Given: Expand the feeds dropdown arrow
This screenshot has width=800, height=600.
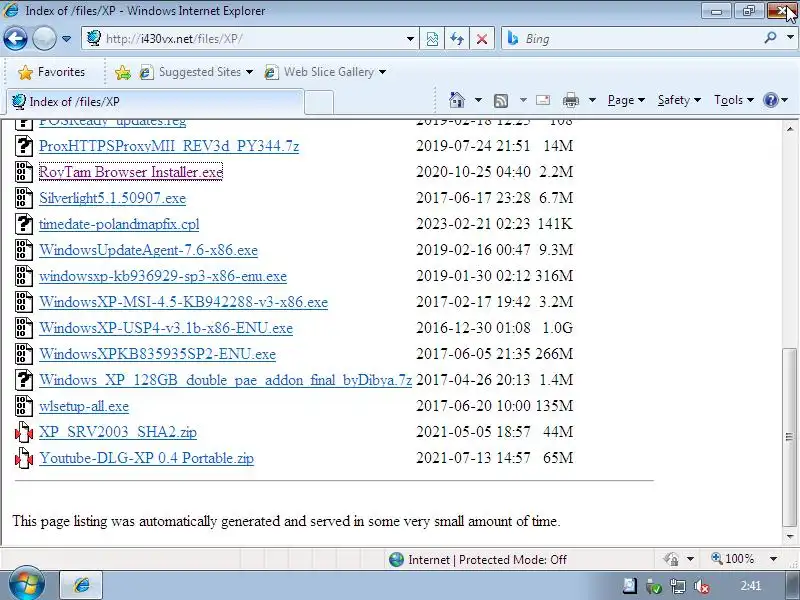Looking at the screenshot, I should coord(523,100).
